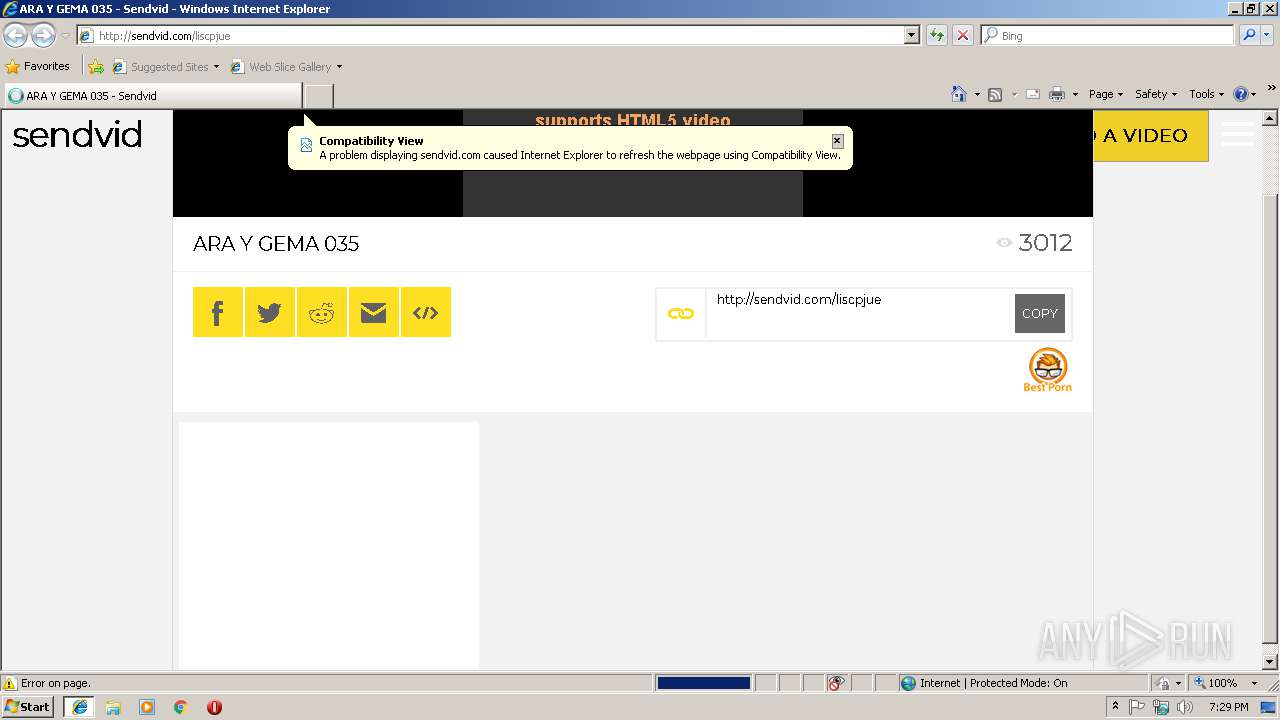
Task: Click the volume tray icon
Action: 1184,707
